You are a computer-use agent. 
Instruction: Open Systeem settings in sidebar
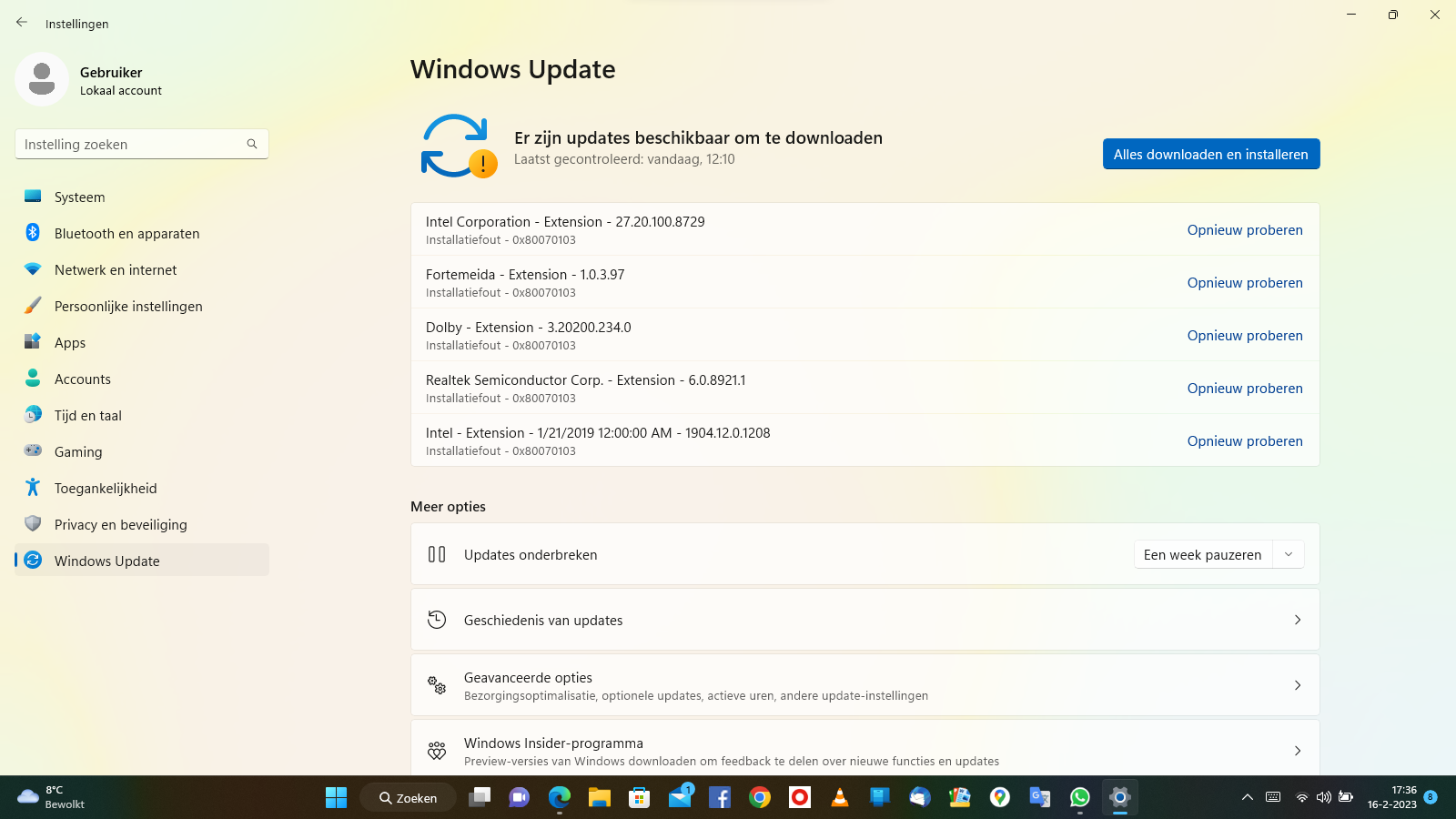pos(142,197)
